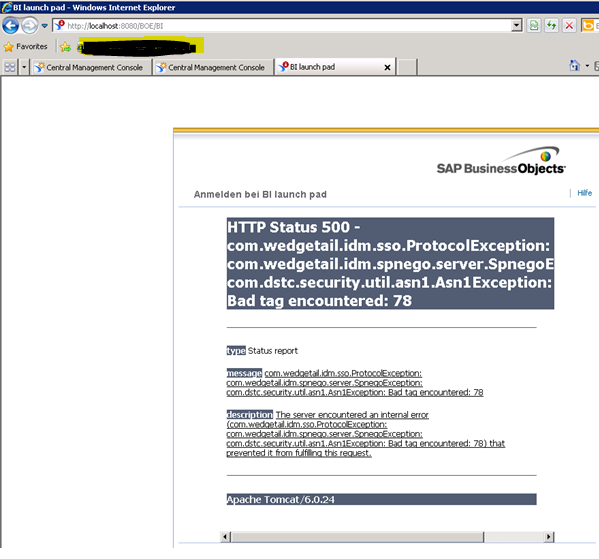Click the Home page icon
The image size is (599, 559).
(x=574, y=65)
